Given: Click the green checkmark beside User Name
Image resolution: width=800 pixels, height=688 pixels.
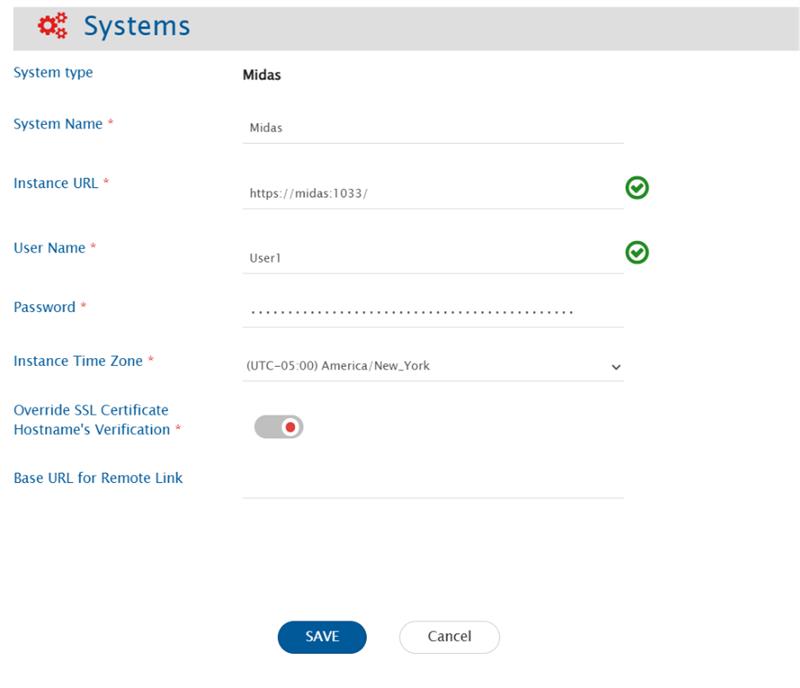Looking at the screenshot, I should (x=637, y=254).
